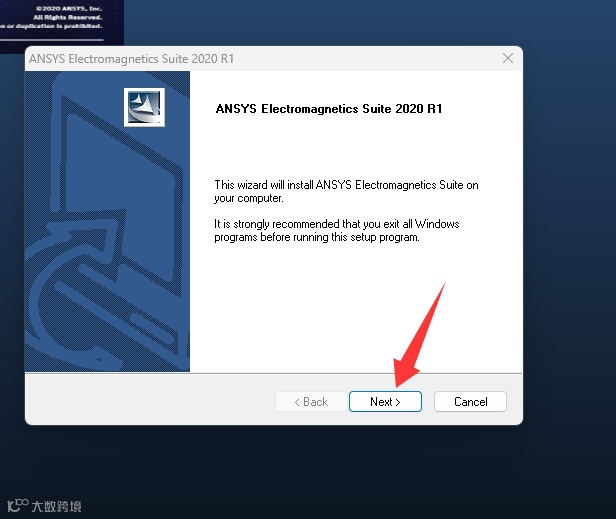Click the bold heading ANSYS Electromagnetics Suite 2020 R1
This screenshot has height=519, width=616.
329,109
